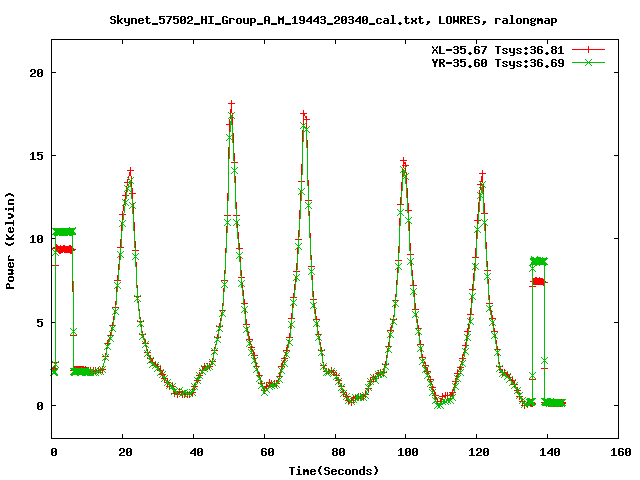Click the highest peak near 50 seconds
The width and height of the screenshot is (640, 480).
[231, 104]
